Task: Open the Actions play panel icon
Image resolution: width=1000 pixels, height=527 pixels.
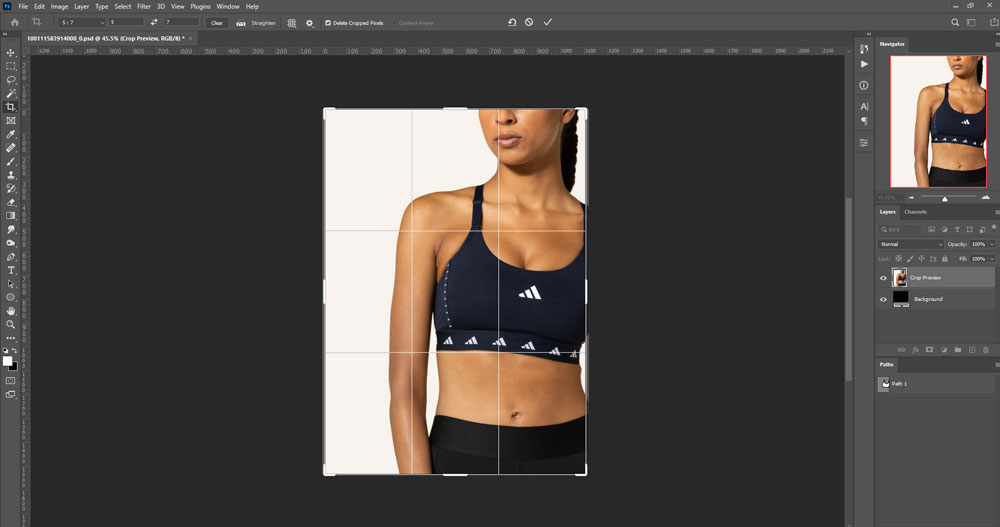Action: [x=864, y=64]
